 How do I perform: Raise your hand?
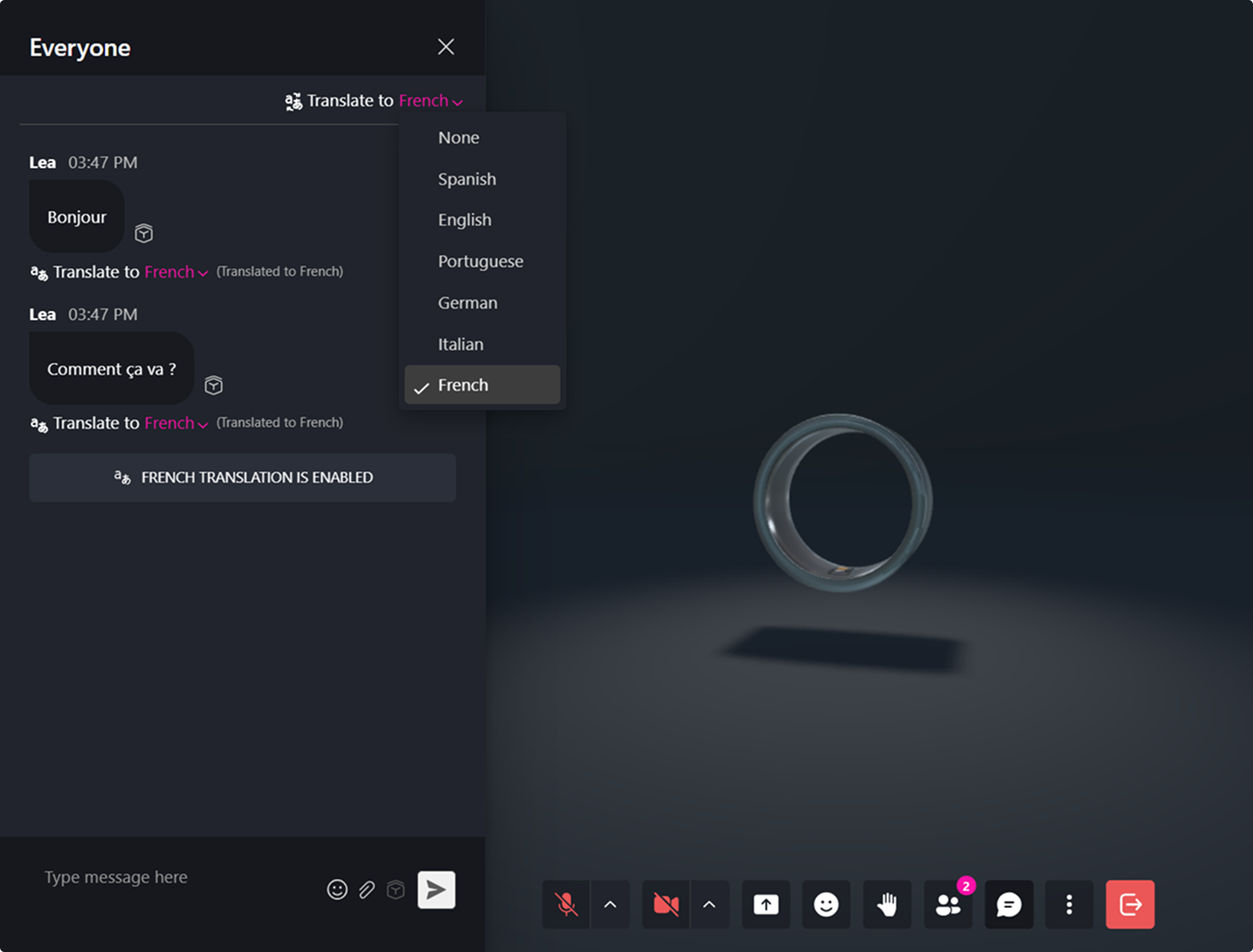(887, 904)
